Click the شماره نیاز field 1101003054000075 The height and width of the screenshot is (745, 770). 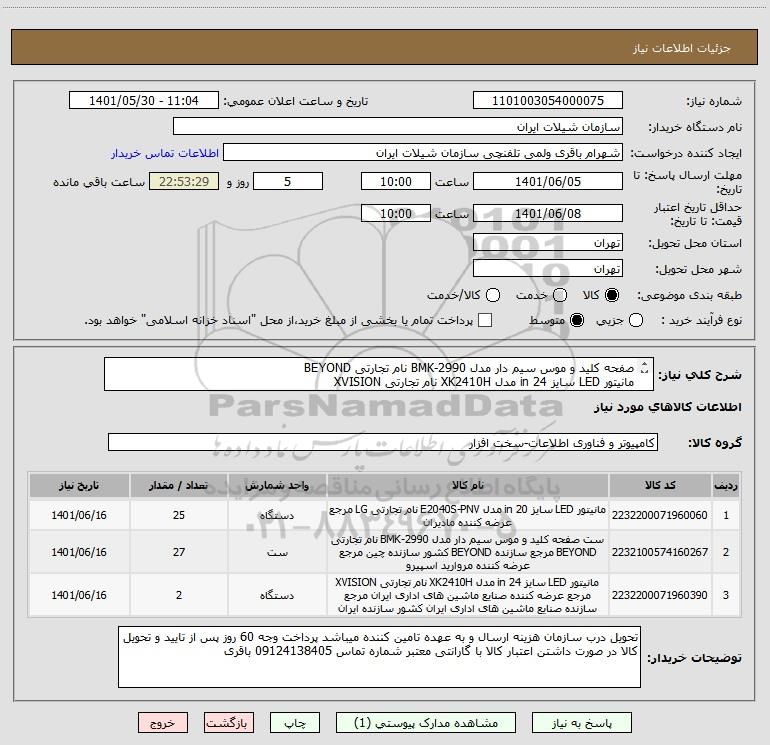click(548, 101)
